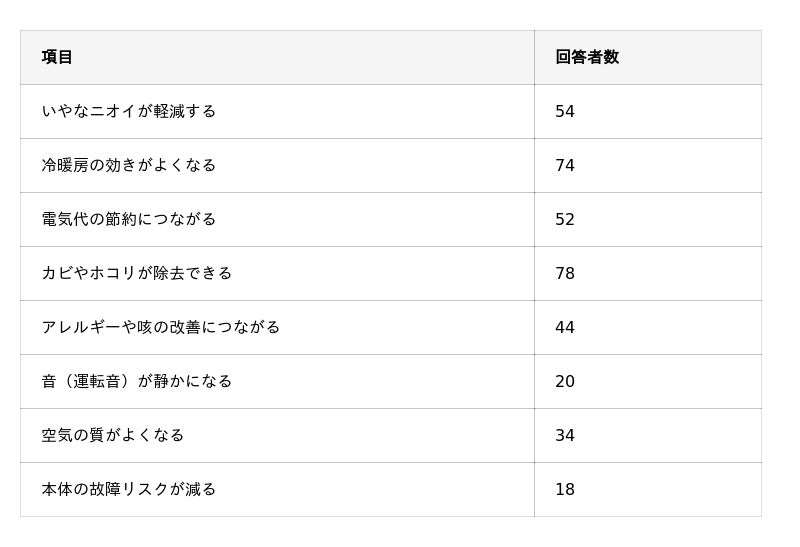Image resolution: width=800 pixels, height=547 pixels.
Task: Select the 冷暖房の効きがよくなる row label
Action: pos(129,165)
